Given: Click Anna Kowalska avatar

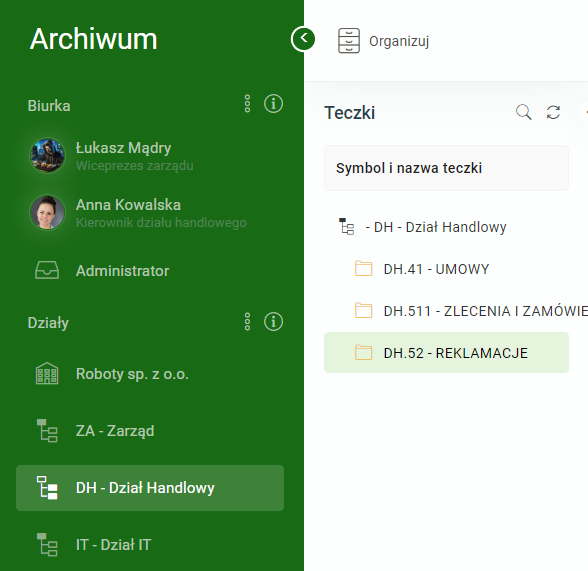Looking at the screenshot, I should tap(47, 212).
